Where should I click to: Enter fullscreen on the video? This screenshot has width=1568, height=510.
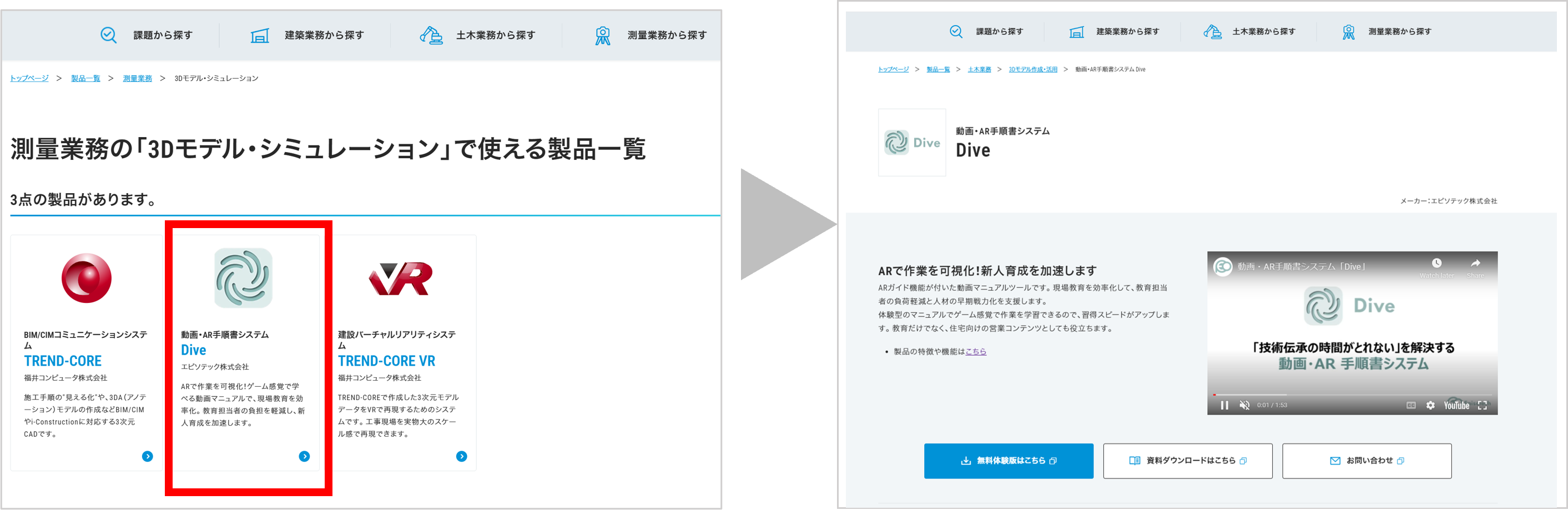pos(1483,405)
